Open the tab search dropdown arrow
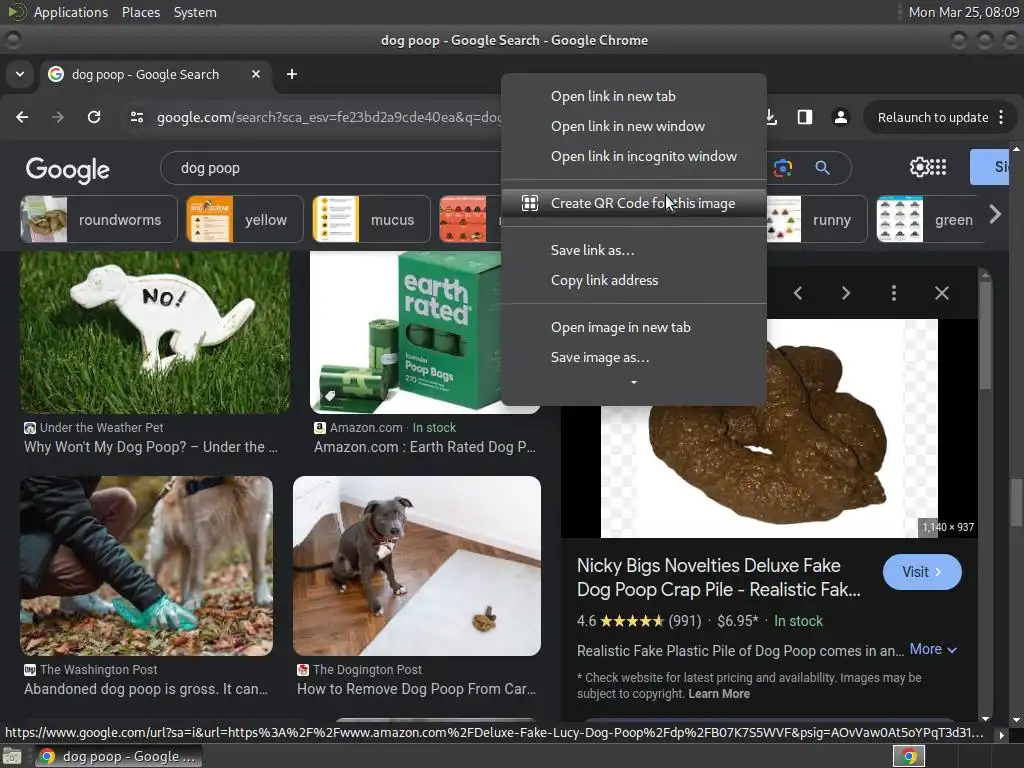 pos(20,74)
